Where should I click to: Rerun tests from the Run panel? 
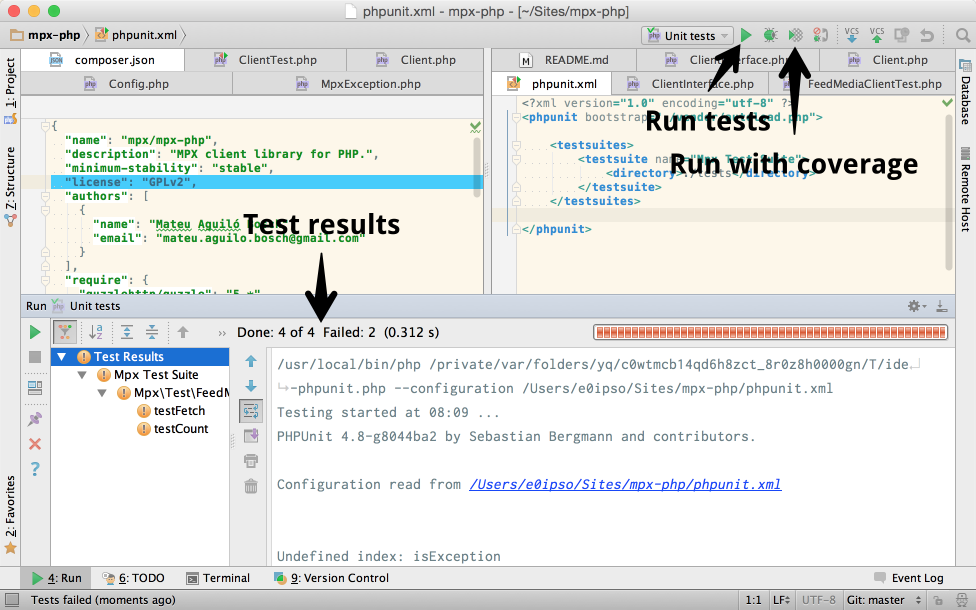[35, 332]
